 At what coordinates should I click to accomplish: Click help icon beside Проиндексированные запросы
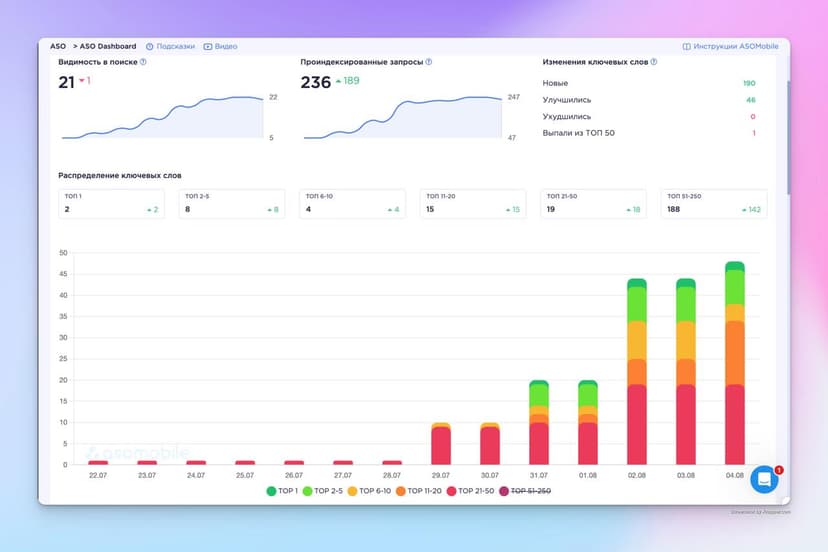click(x=429, y=62)
